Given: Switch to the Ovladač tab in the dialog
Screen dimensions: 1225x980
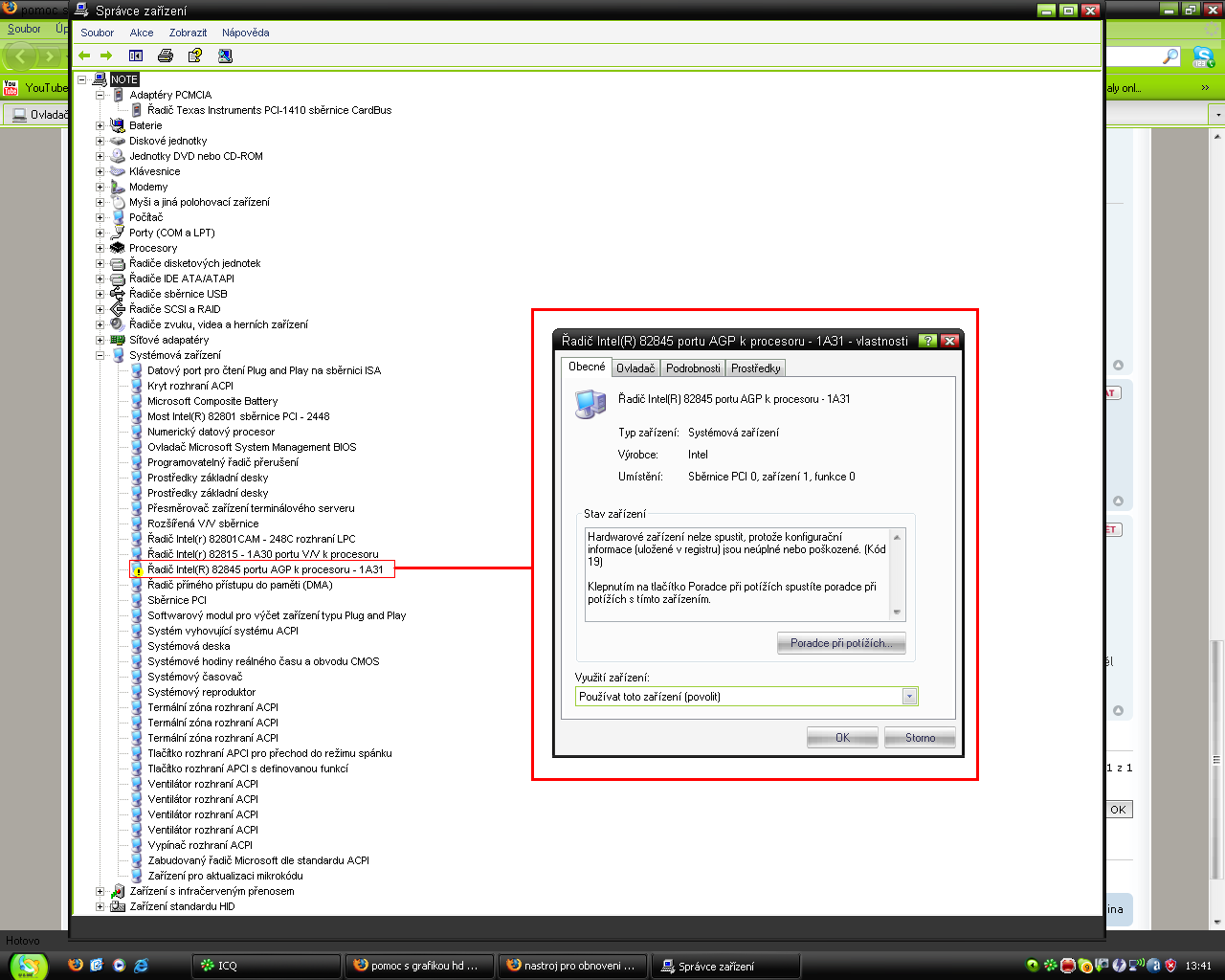Looking at the screenshot, I should click(x=635, y=368).
